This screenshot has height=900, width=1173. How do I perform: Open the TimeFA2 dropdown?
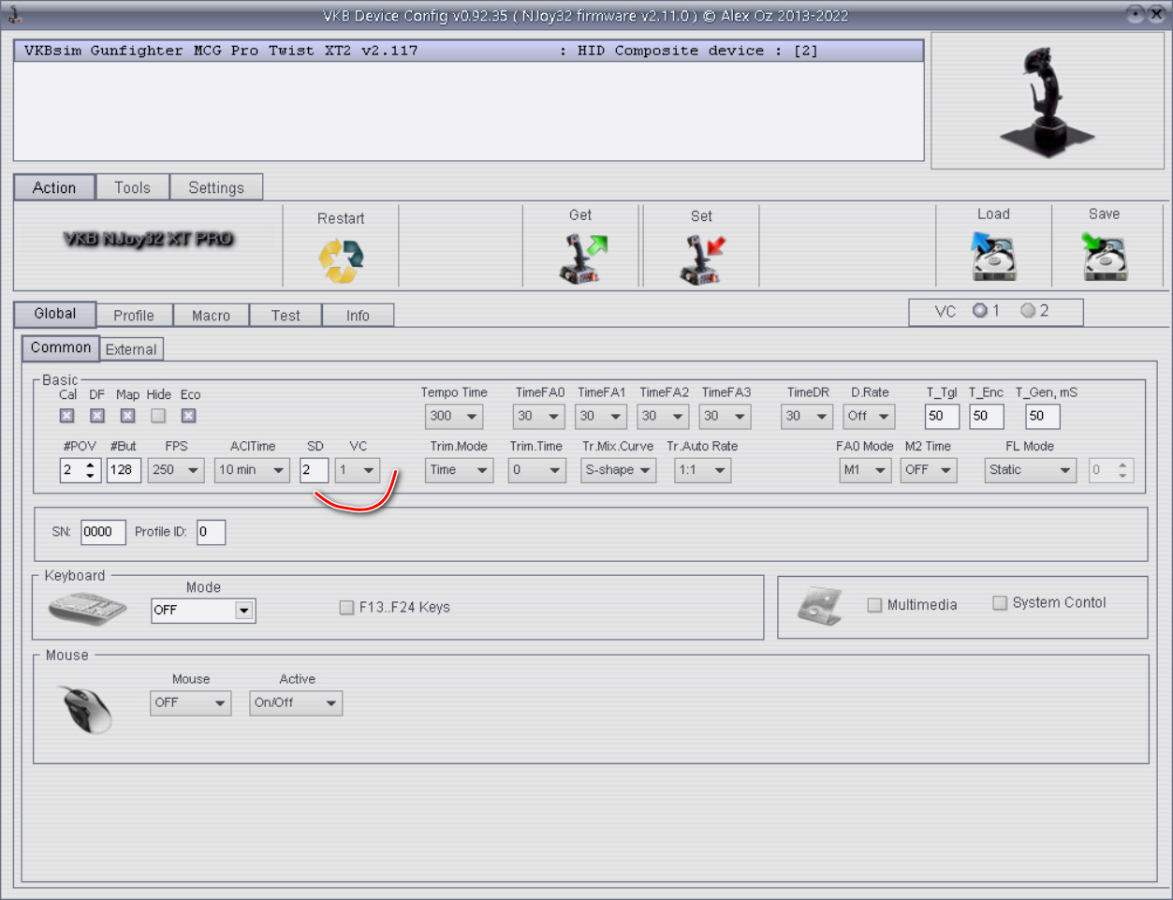pos(663,416)
